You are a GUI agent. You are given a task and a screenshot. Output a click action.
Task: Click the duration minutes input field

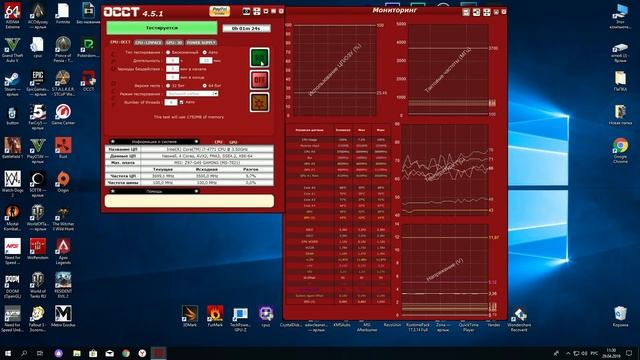pos(206,60)
